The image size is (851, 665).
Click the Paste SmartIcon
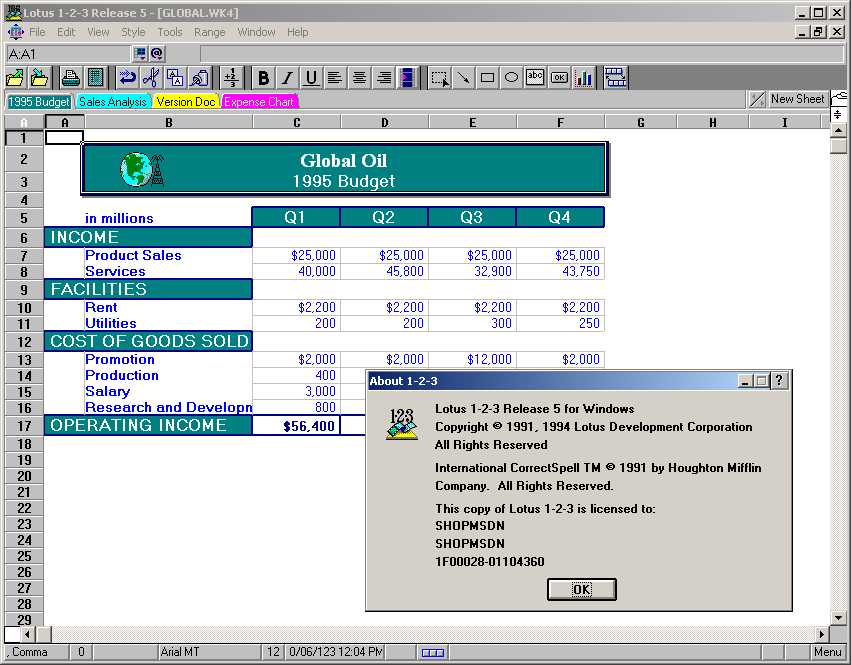coord(199,78)
